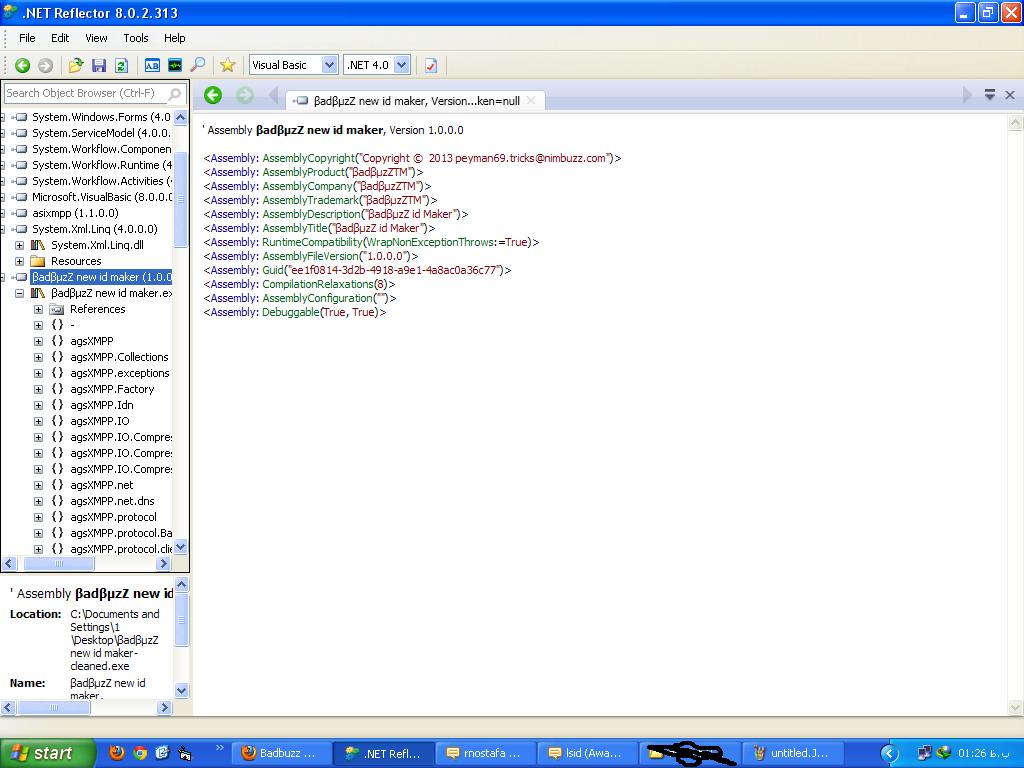Screen dimensions: 1024x768
Task: Click the analyzer monitor toolbar icon
Action: [x=174, y=65]
